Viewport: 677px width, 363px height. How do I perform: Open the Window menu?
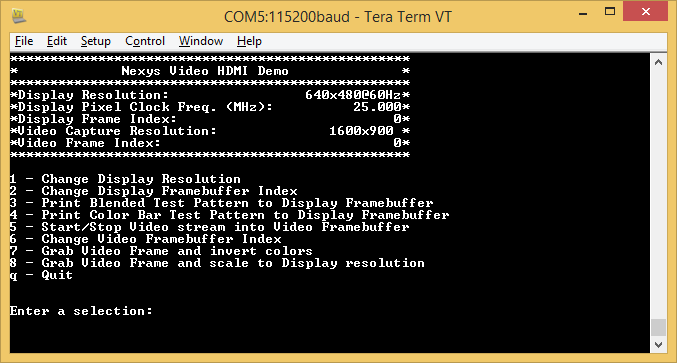pos(201,41)
